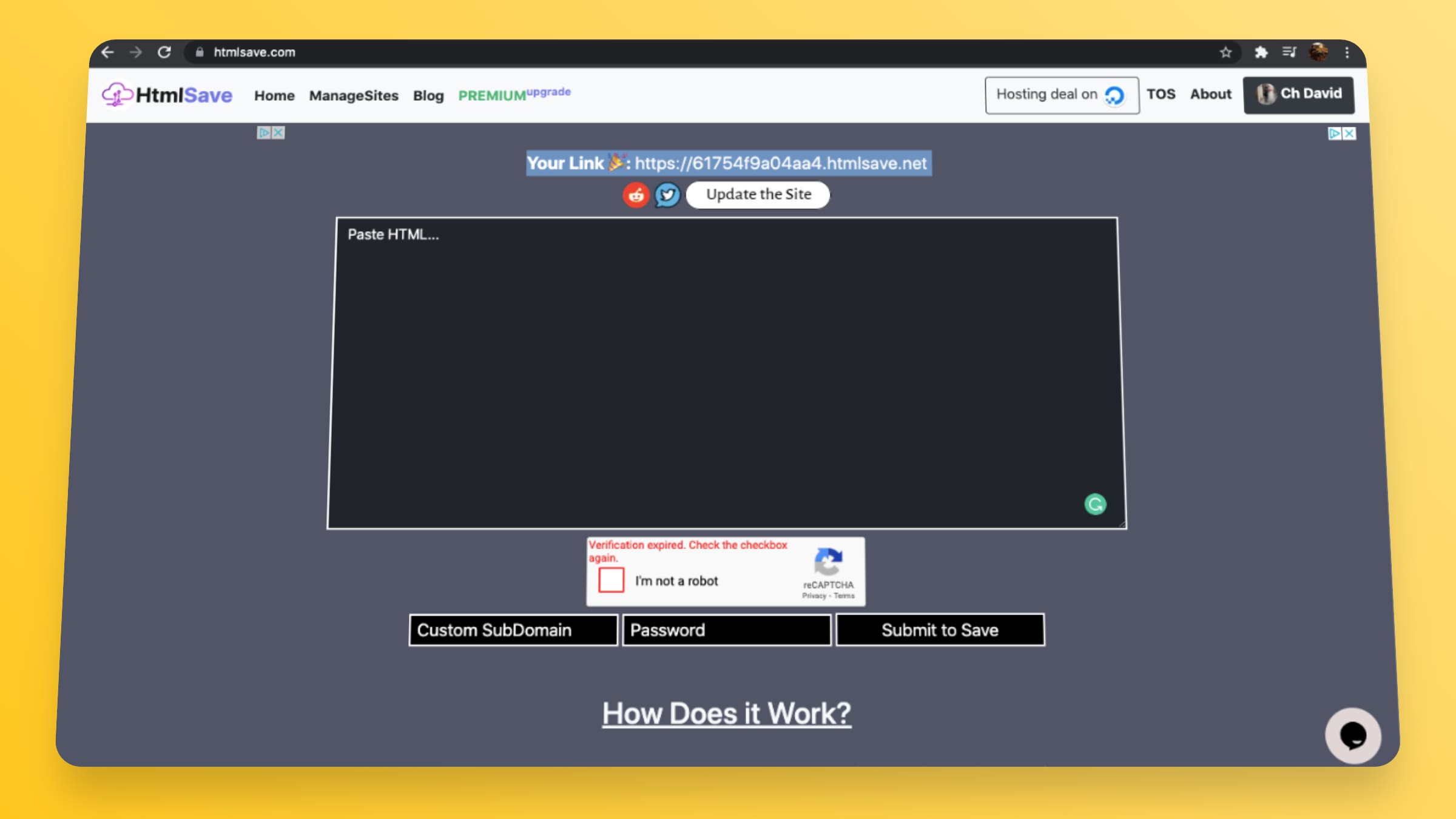
Task: Go back in the browser
Action: (108, 53)
